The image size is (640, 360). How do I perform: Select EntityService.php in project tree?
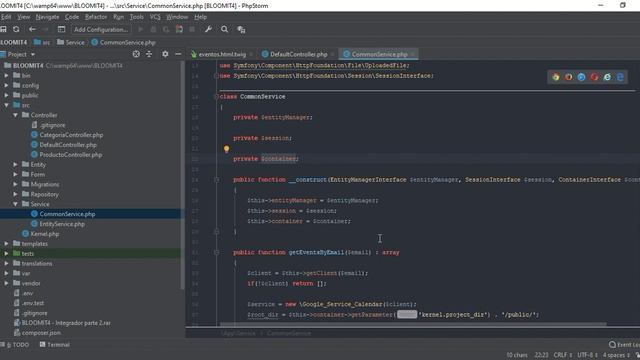[62, 224]
